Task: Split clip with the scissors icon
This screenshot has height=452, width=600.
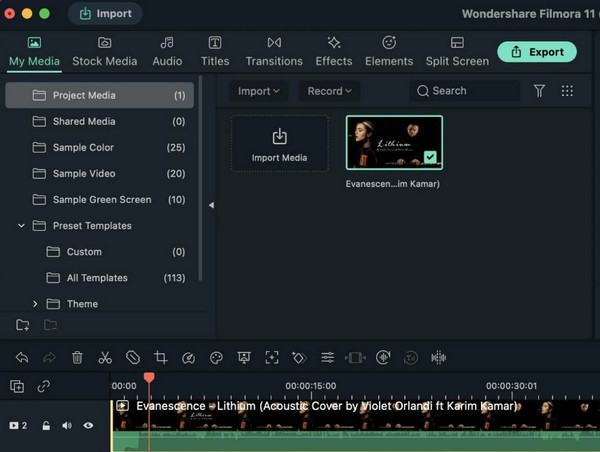Action: point(105,358)
